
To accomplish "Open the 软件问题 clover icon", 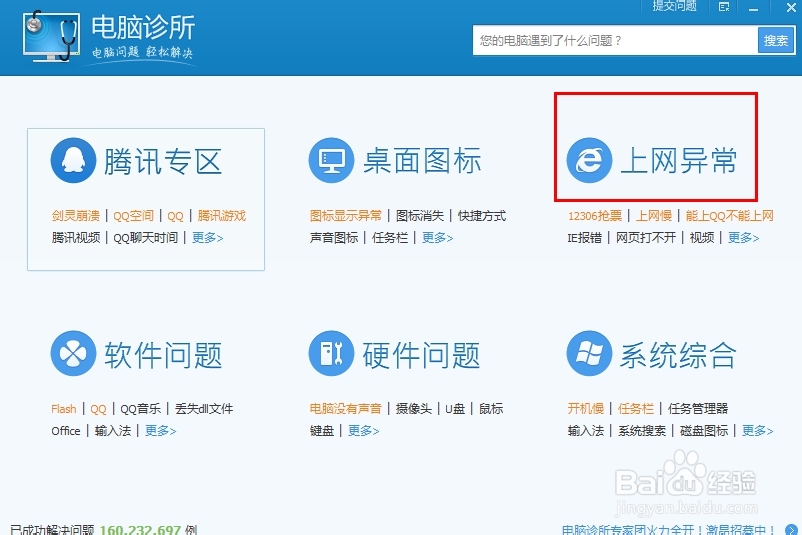I will [x=73, y=353].
